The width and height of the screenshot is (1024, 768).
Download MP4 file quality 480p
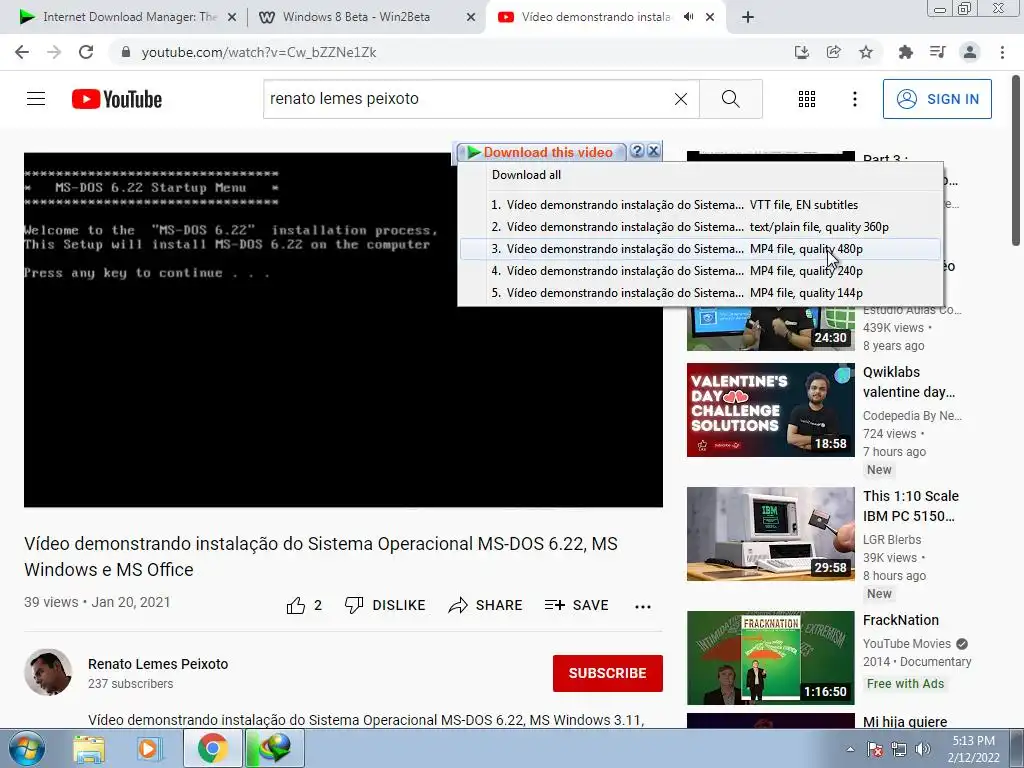click(700, 249)
